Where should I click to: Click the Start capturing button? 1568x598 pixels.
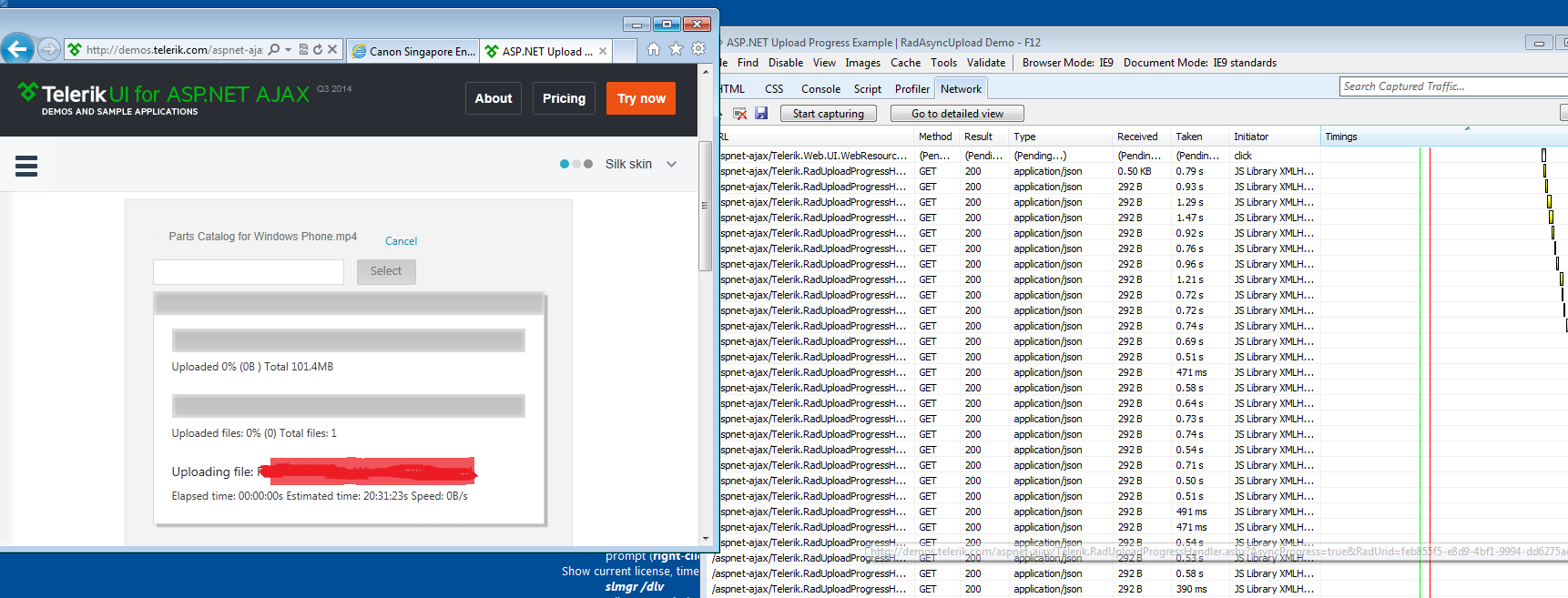coord(828,114)
